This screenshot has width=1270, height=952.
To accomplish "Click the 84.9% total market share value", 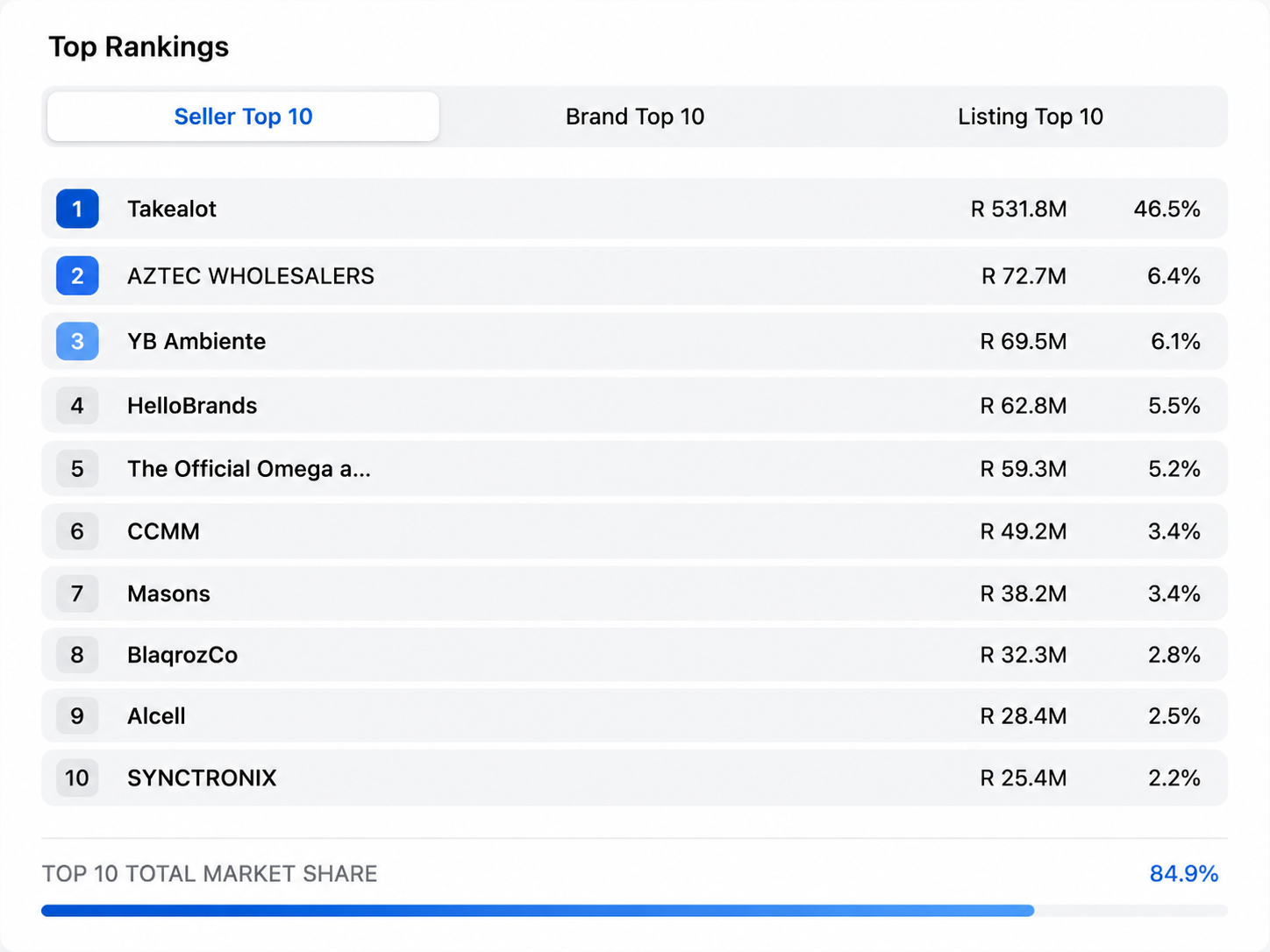I will coord(1184,874).
